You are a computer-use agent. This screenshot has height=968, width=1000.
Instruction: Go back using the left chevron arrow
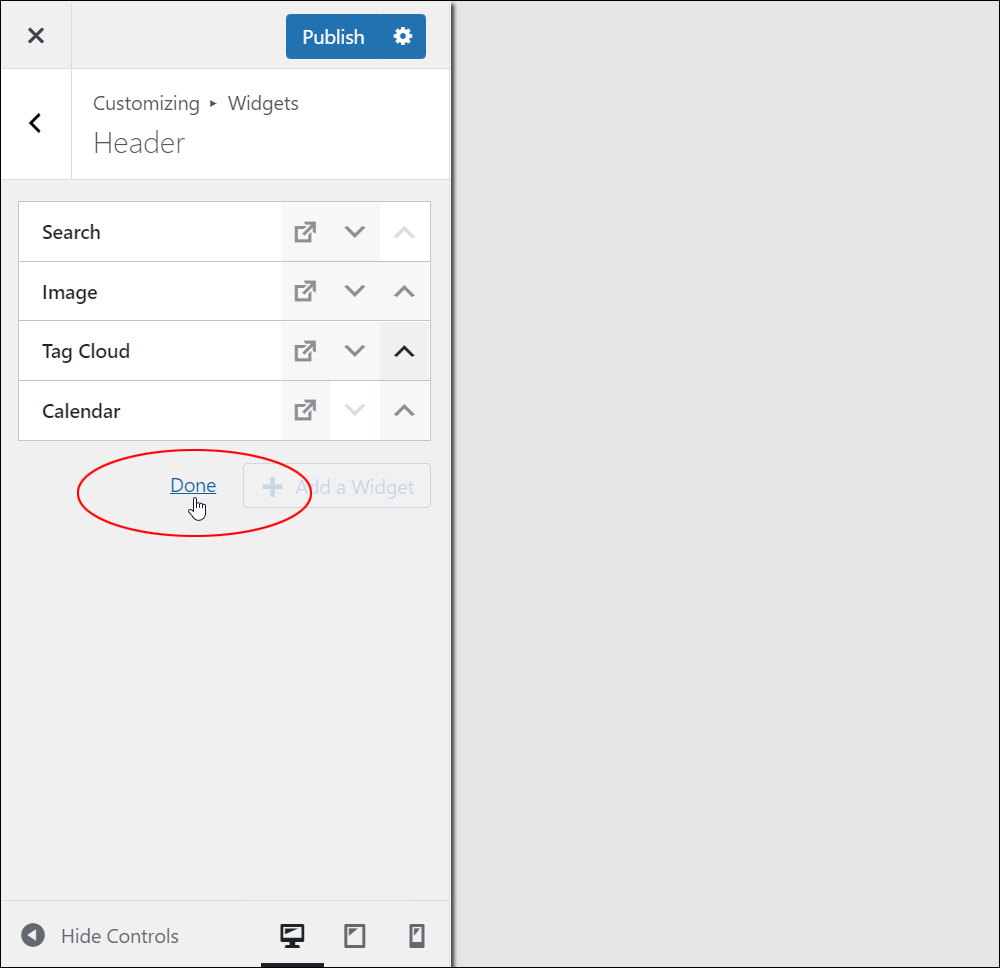[36, 123]
